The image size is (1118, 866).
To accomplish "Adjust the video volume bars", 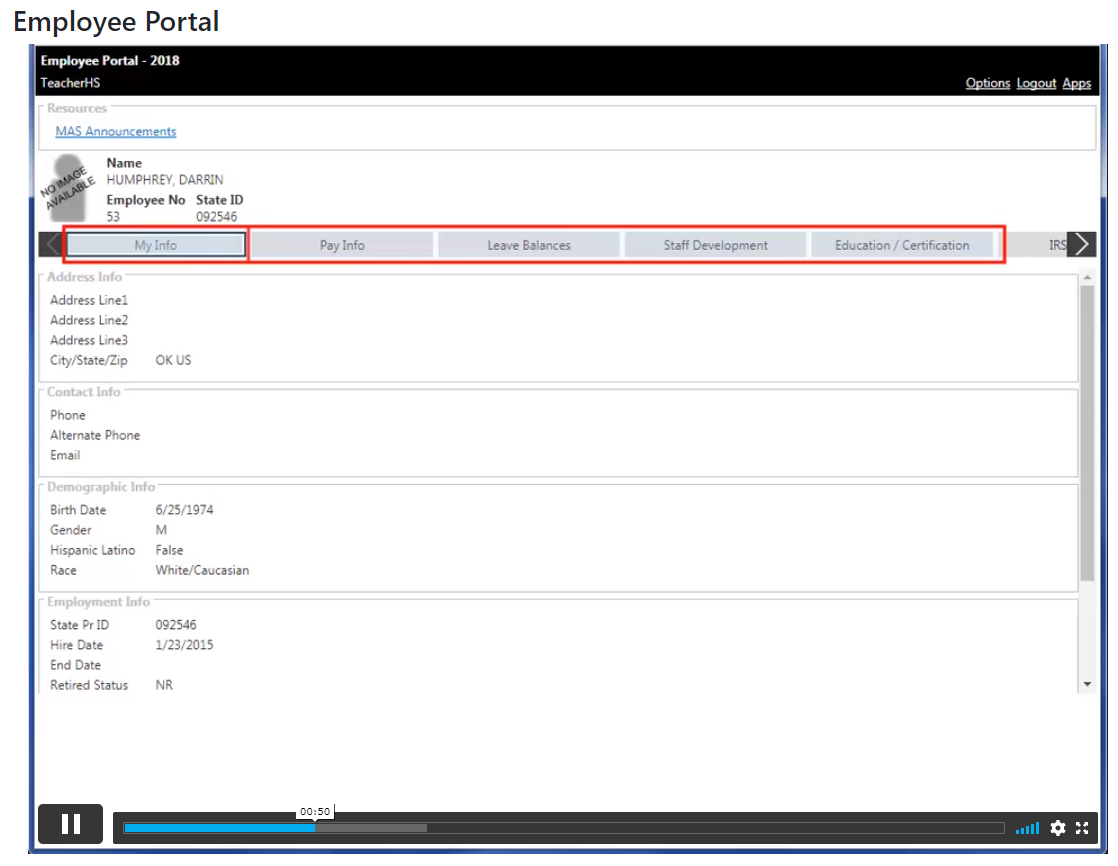I will tap(1027, 828).
